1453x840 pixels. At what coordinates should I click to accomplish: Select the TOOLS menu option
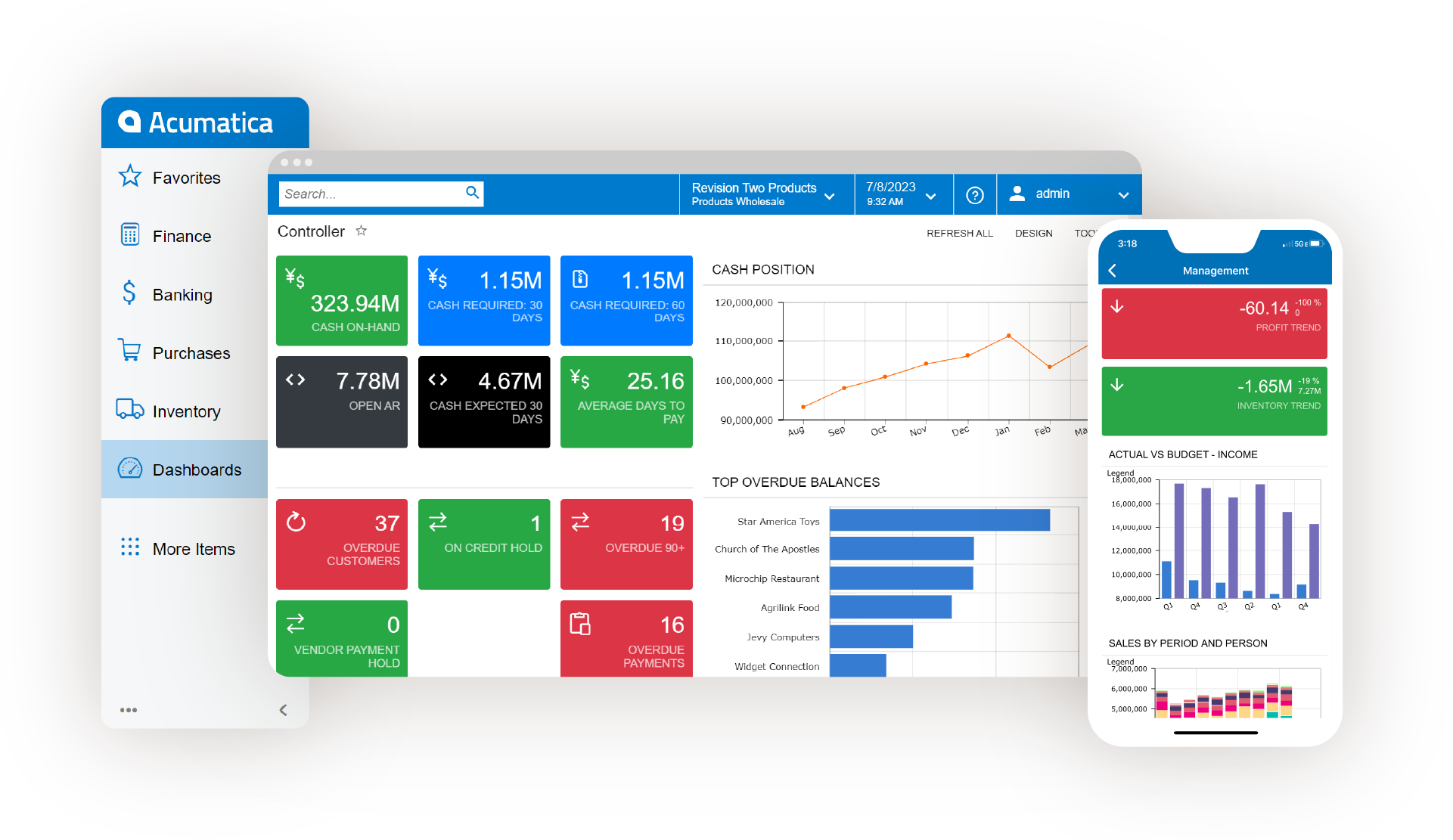tap(1075, 232)
